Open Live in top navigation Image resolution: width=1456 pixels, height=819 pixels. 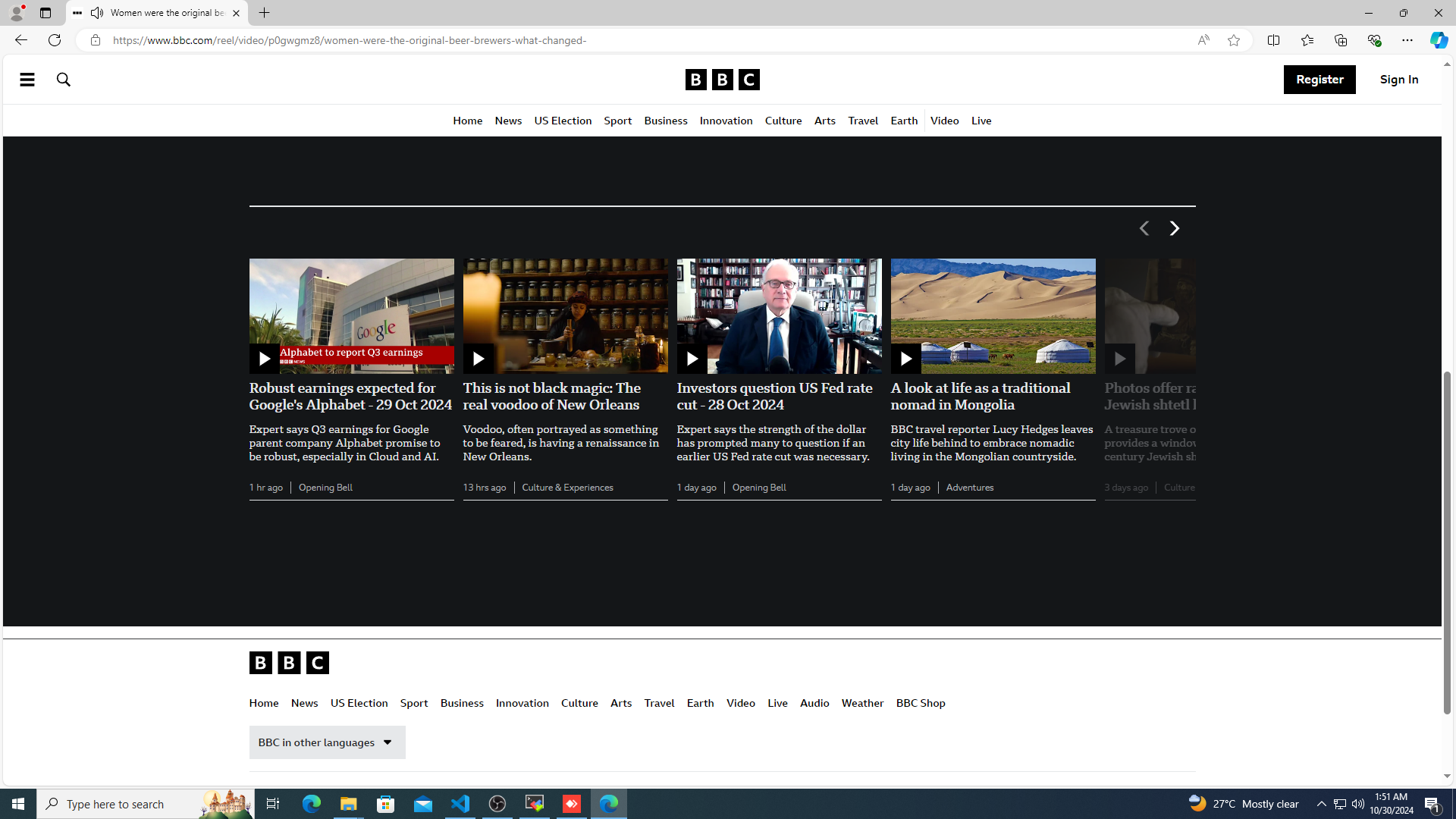tap(981, 121)
